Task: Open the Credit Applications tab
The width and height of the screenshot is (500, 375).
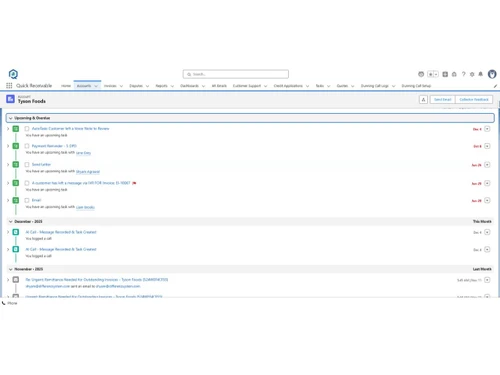Action: pyautogui.click(x=288, y=86)
